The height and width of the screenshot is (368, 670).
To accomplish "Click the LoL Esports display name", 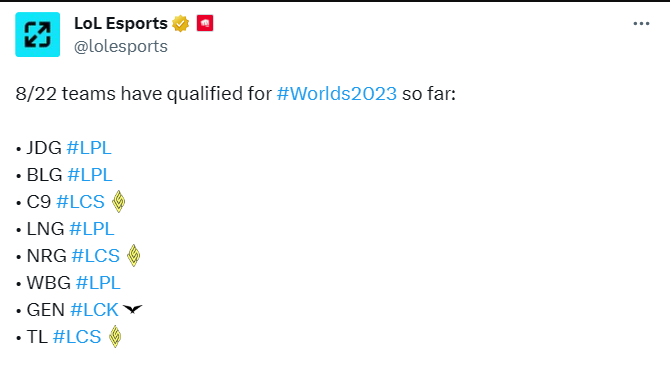I will pos(121,24).
